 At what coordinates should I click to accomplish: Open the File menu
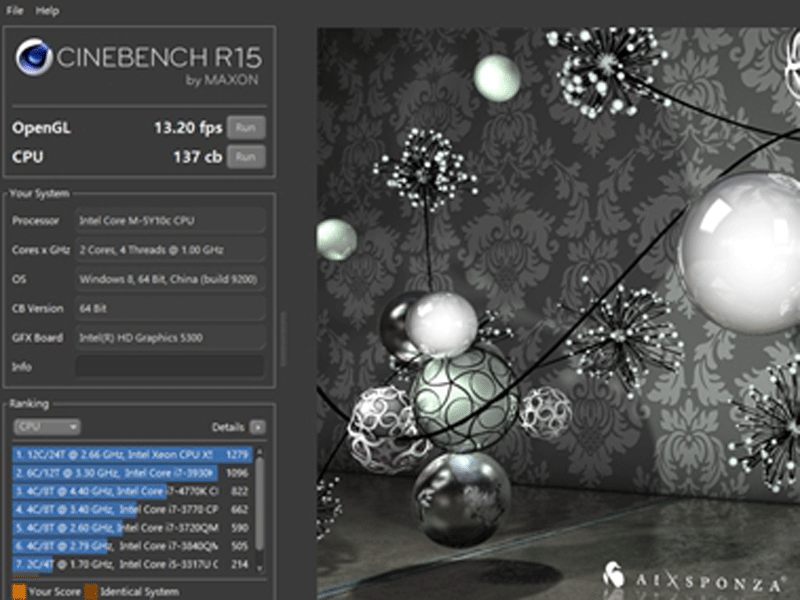(x=15, y=11)
